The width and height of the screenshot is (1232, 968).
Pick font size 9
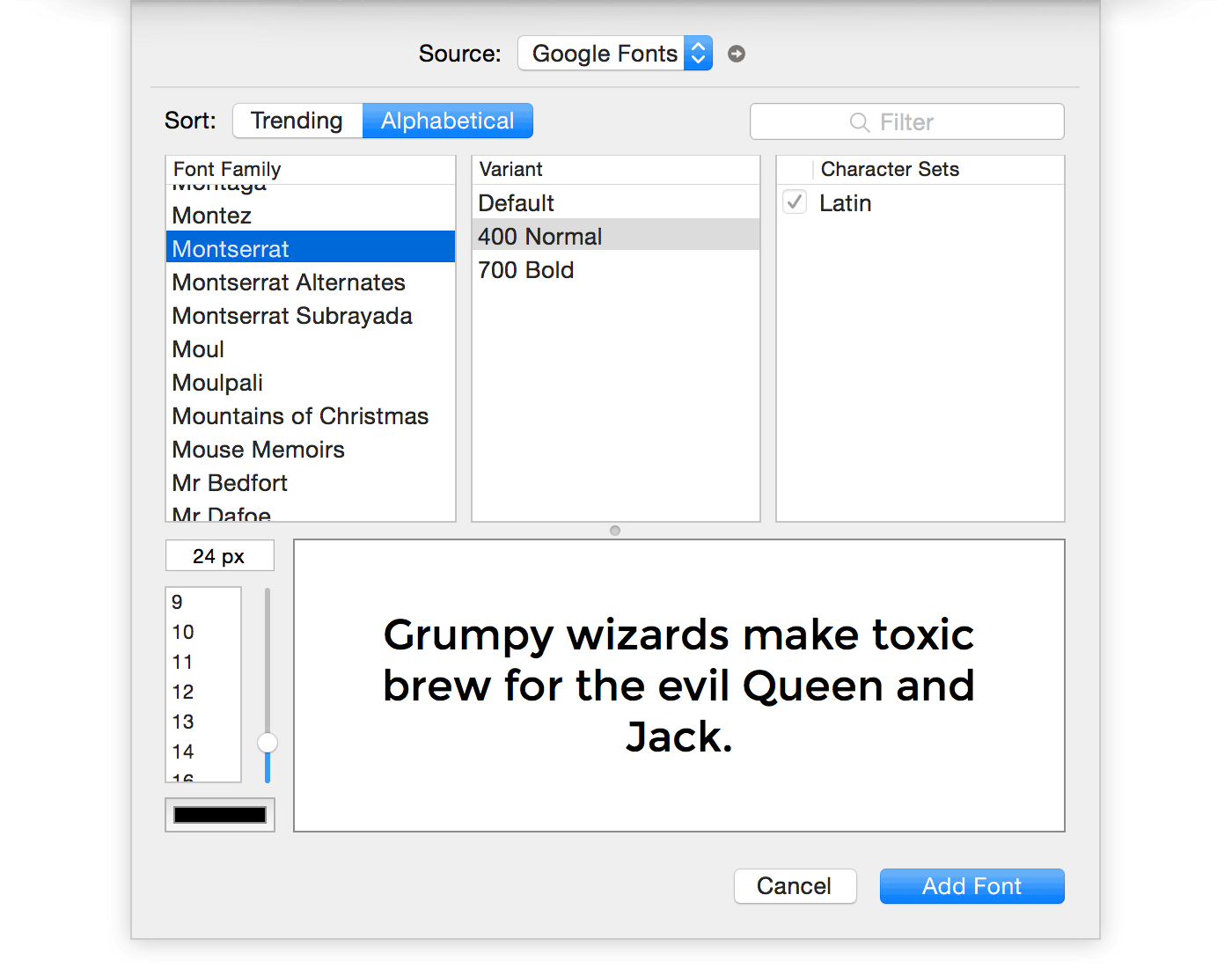pyautogui.click(x=203, y=602)
